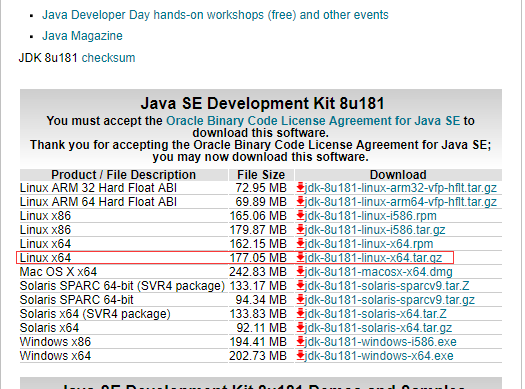Download jdk-8u181-linux-arm32-vfp-hflt.tar.gz file link
This screenshot has height=389, width=525.
[400, 188]
